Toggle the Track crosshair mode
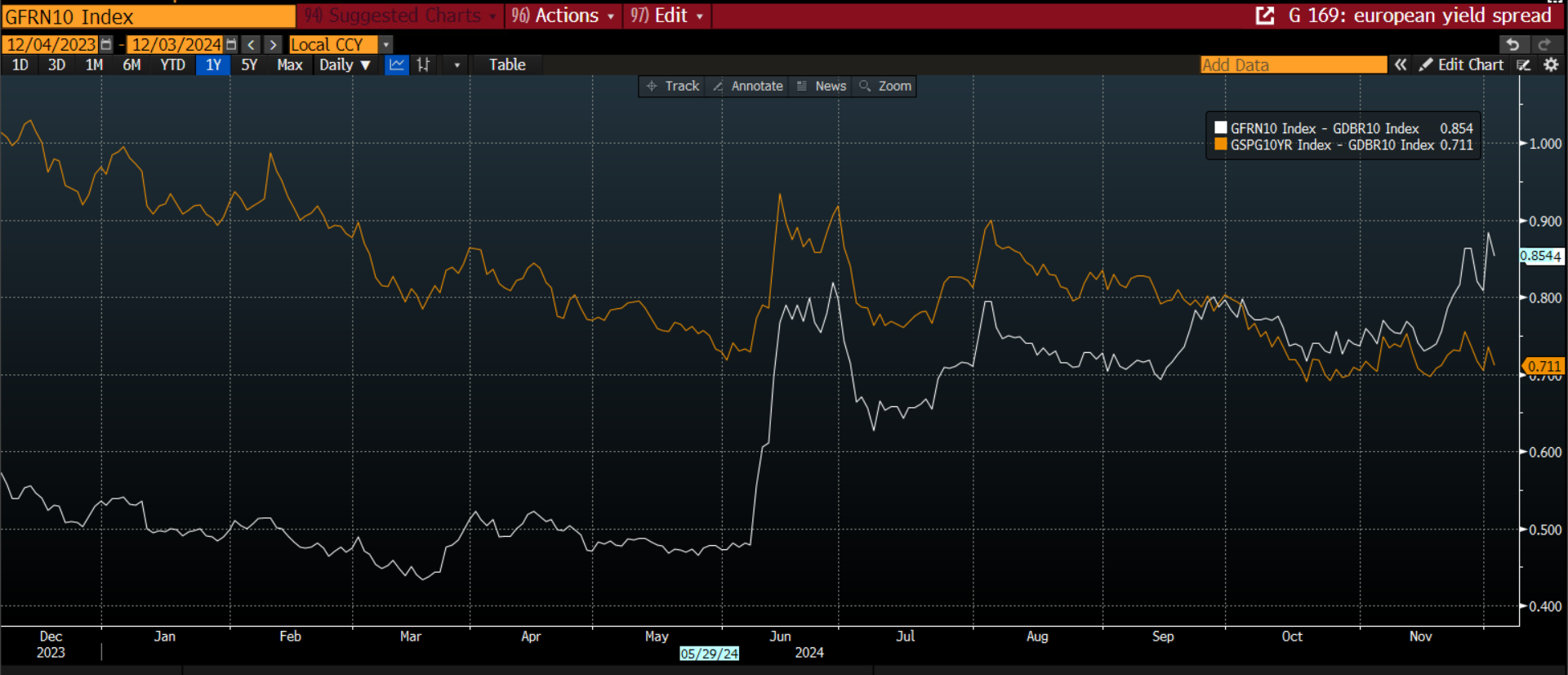Image resolution: width=1568 pixels, height=675 pixels. pos(673,86)
